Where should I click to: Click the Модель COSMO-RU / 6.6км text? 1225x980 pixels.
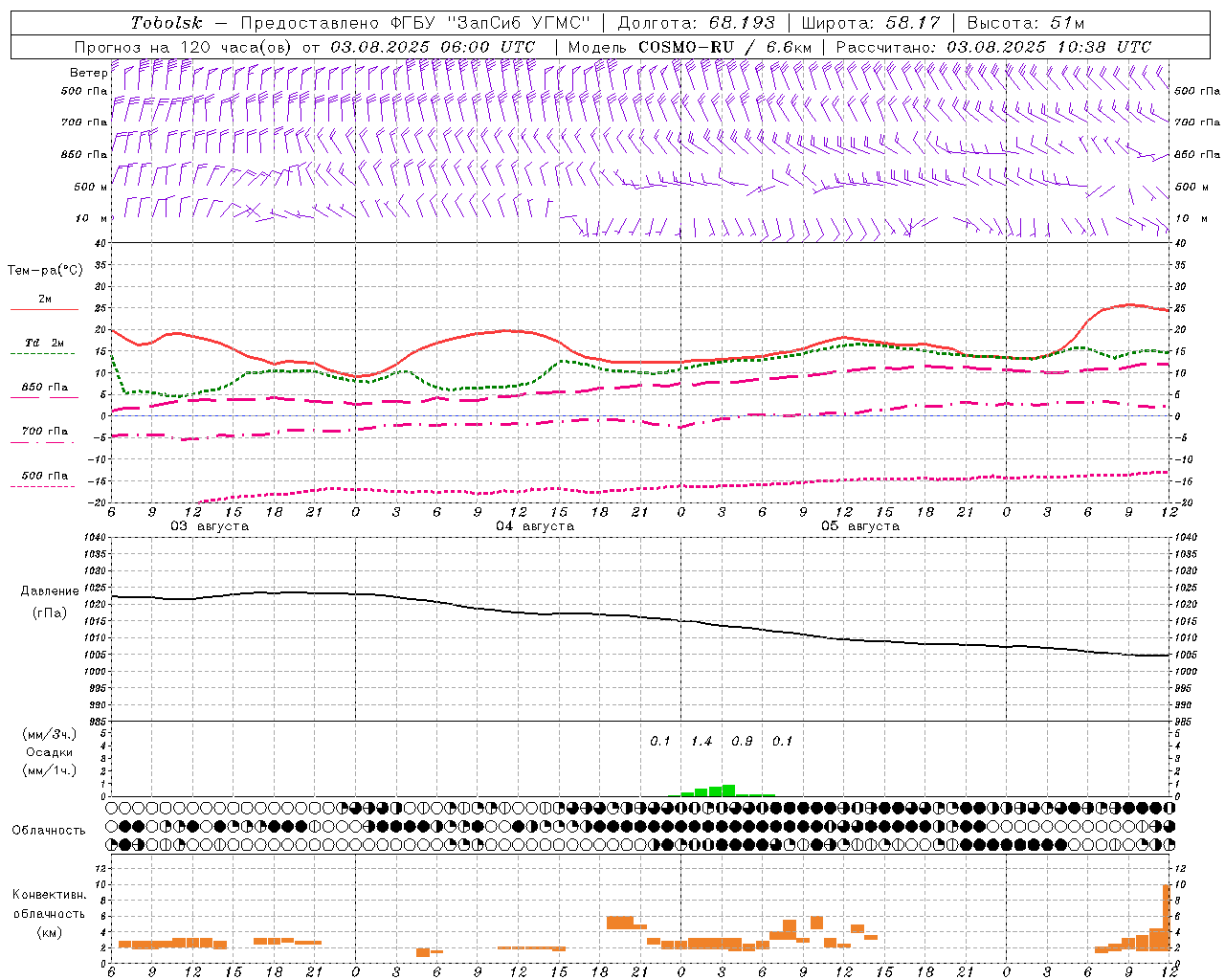click(690, 47)
